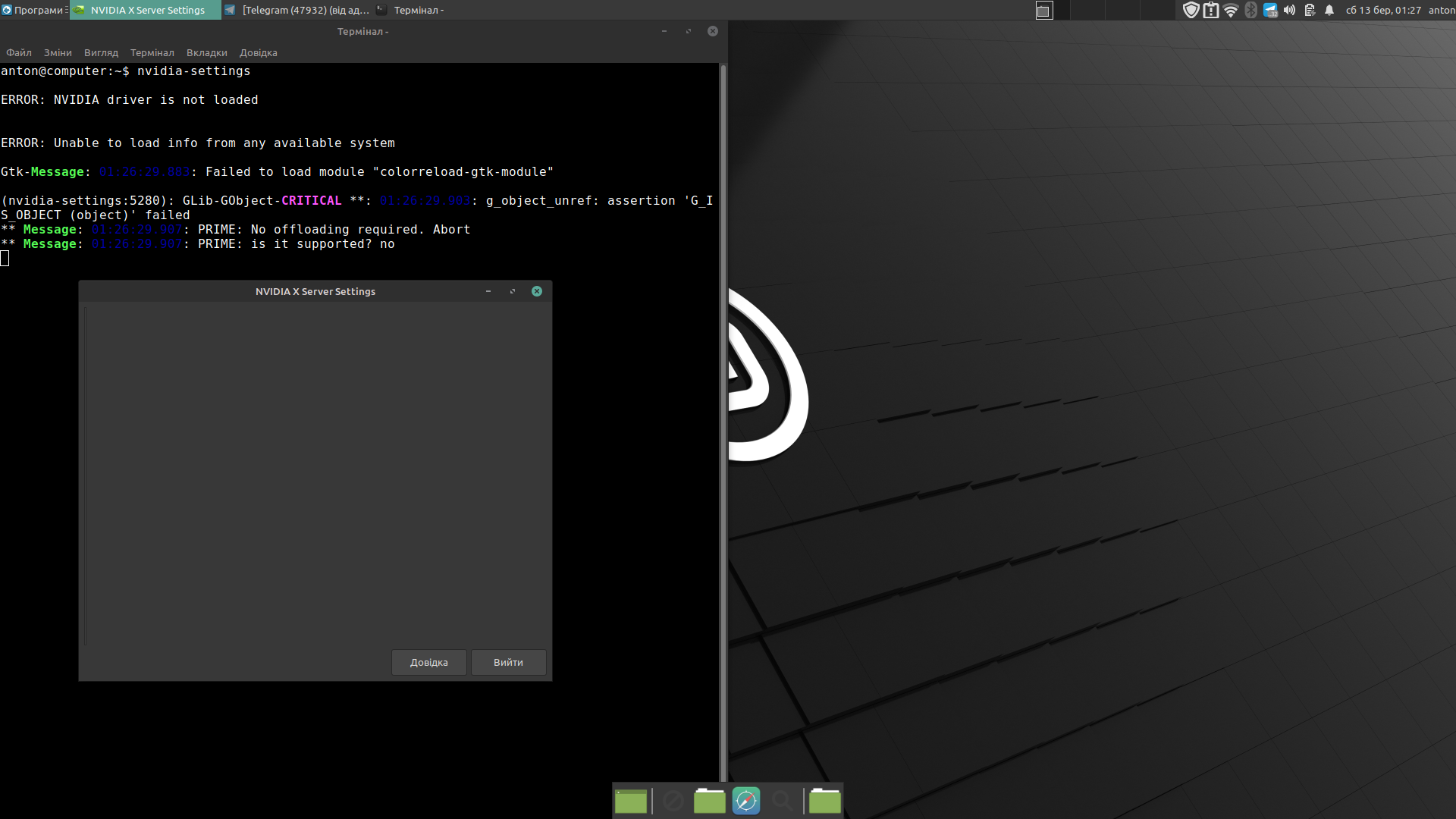Maximize the Термінал window
The height and width of the screenshot is (819, 1456).
(689, 31)
